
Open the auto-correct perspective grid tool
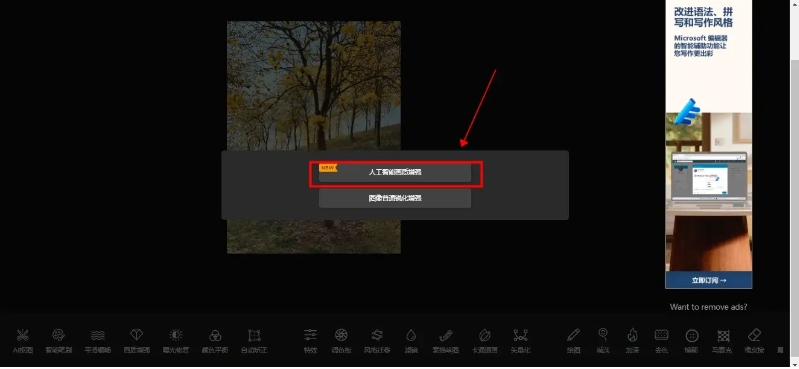pos(254,340)
